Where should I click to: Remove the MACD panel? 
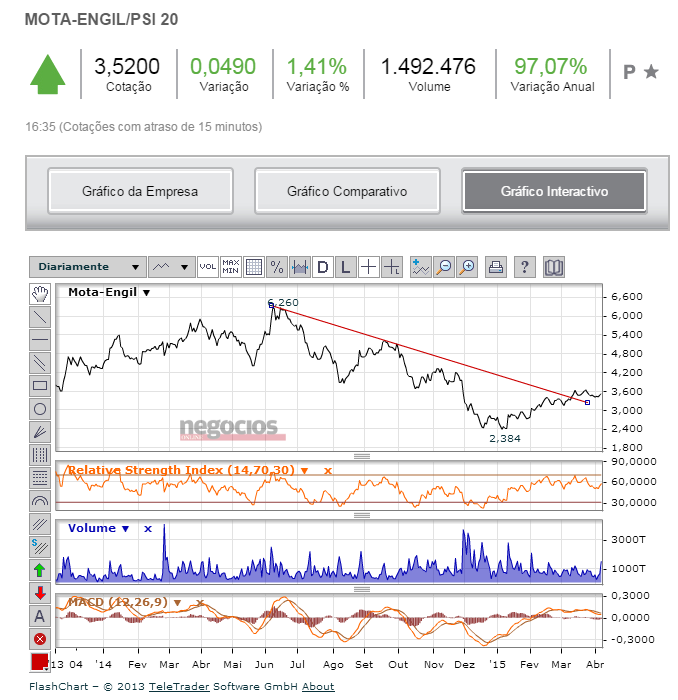click(x=200, y=603)
